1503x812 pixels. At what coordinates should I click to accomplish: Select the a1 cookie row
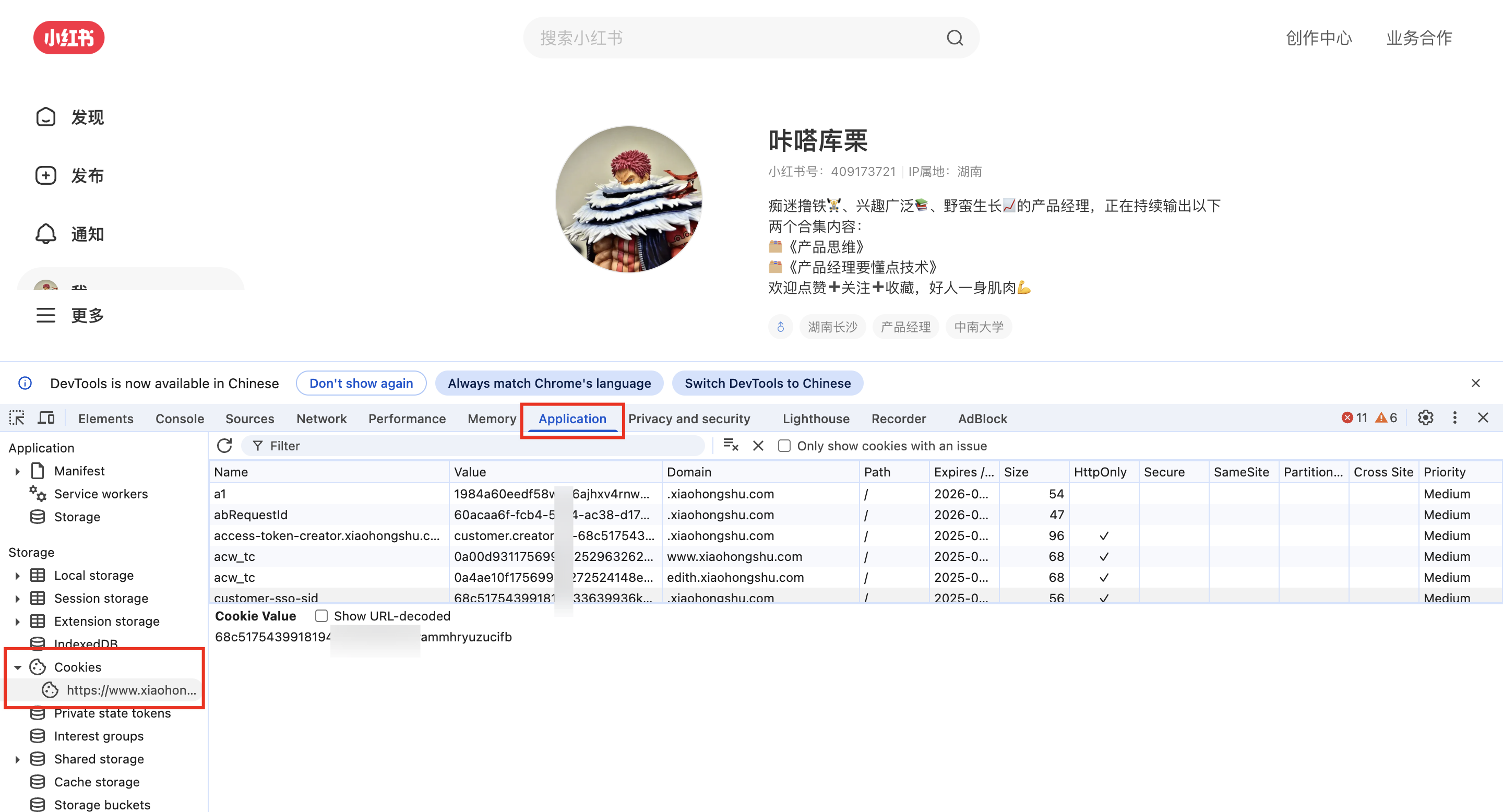[855, 494]
